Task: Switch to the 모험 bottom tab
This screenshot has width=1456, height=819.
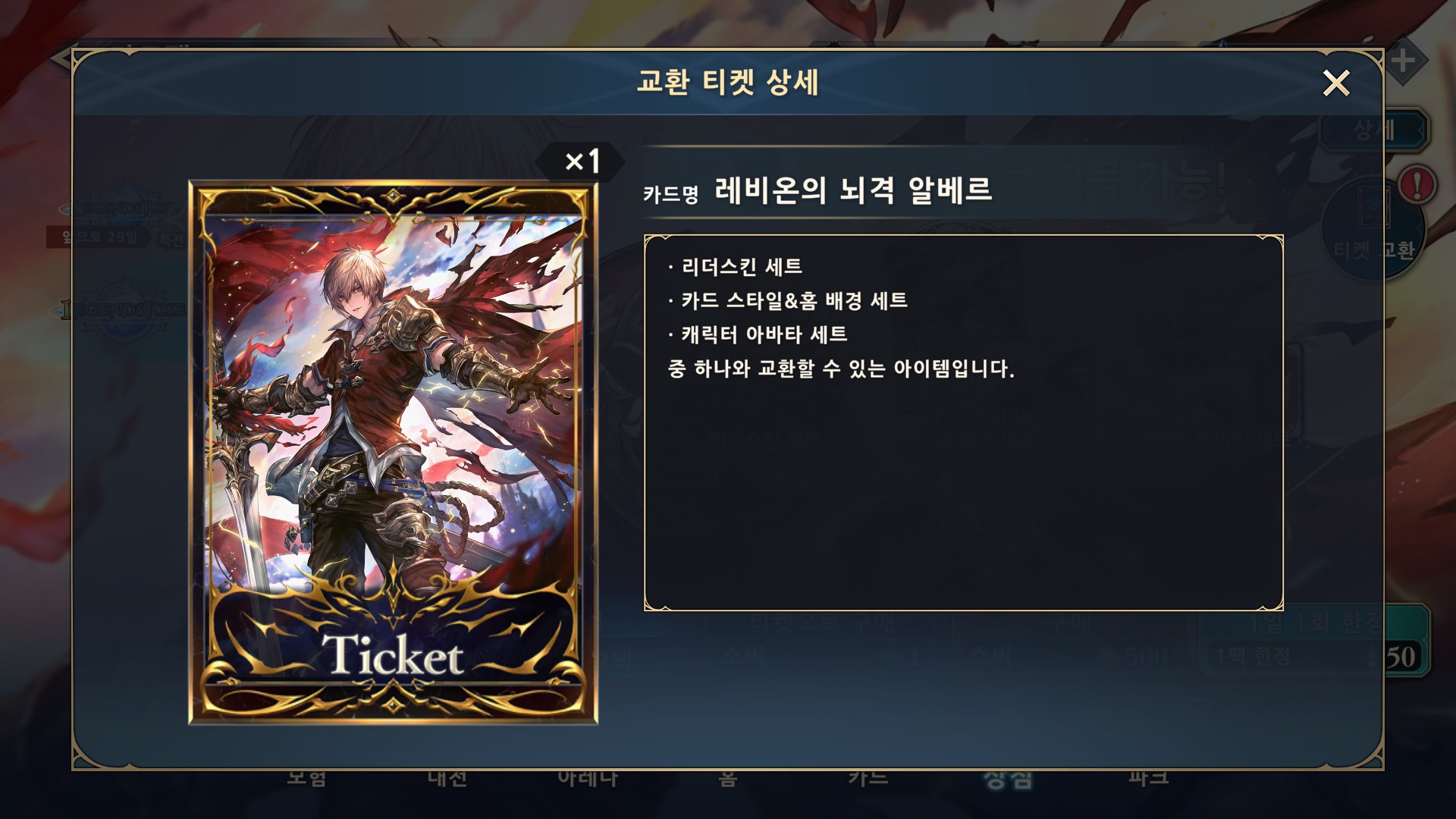Action: tap(306, 779)
